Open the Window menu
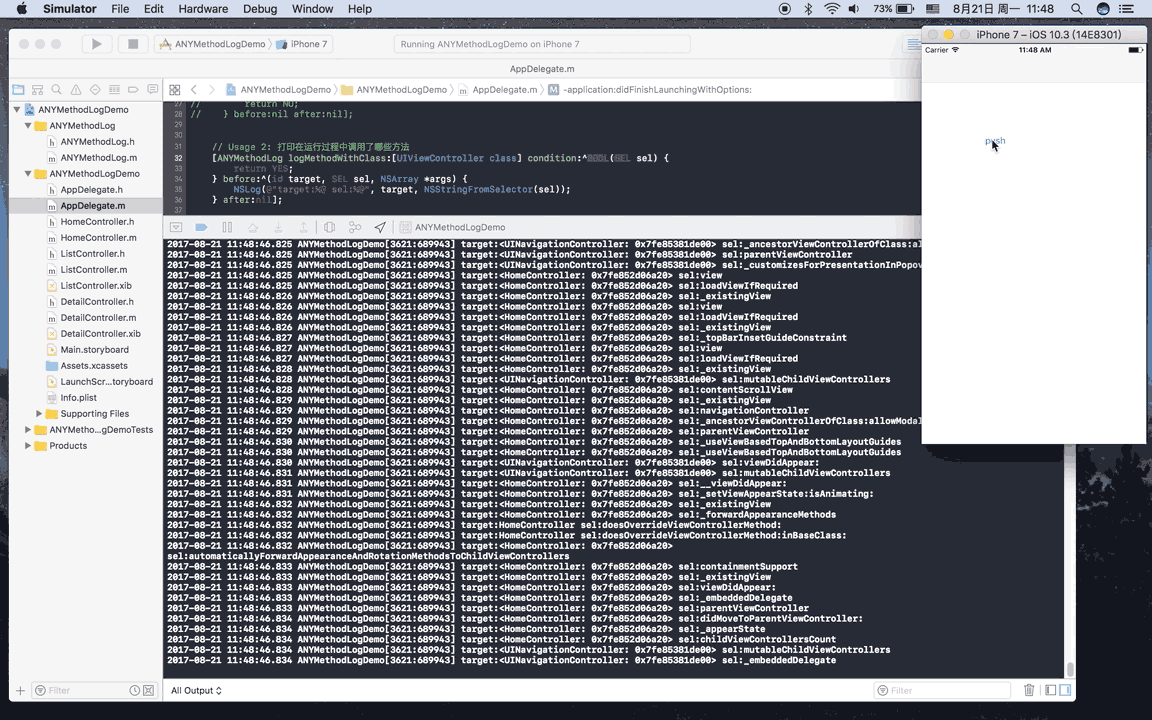 (312, 9)
